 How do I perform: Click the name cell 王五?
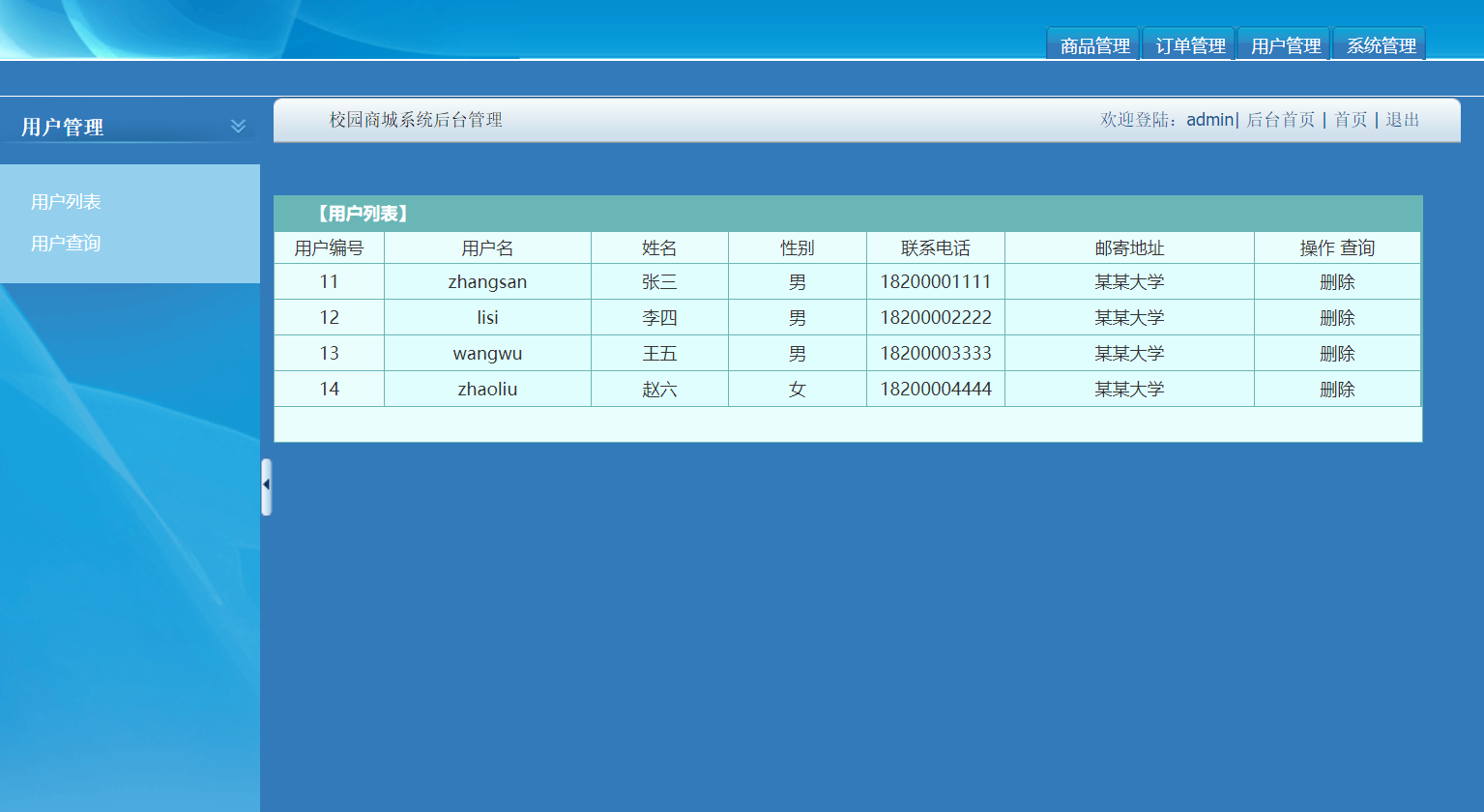click(x=659, y=354)
